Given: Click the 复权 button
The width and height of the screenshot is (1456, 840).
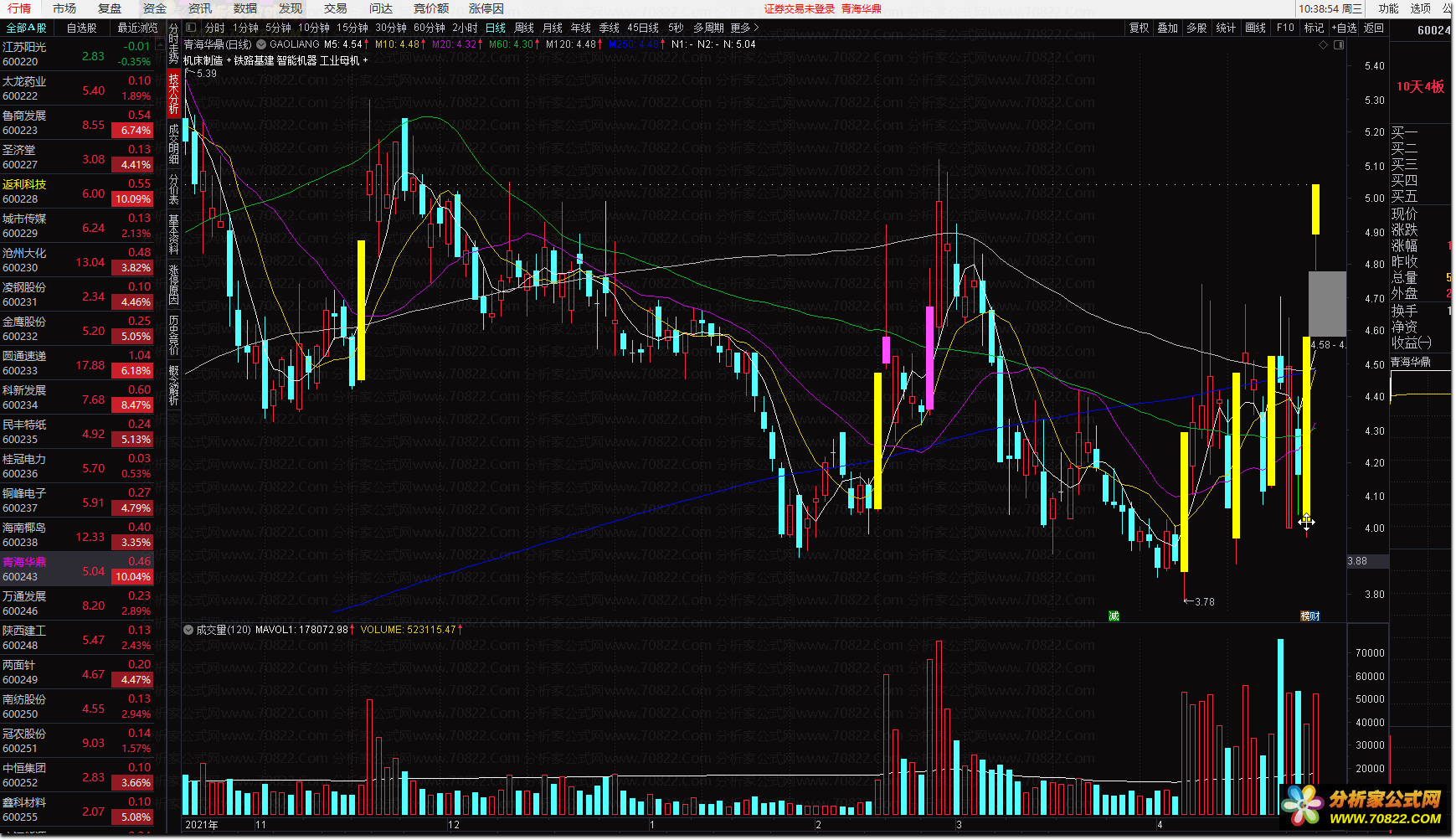Looking at the screenshot, I should coord(1140,28).
